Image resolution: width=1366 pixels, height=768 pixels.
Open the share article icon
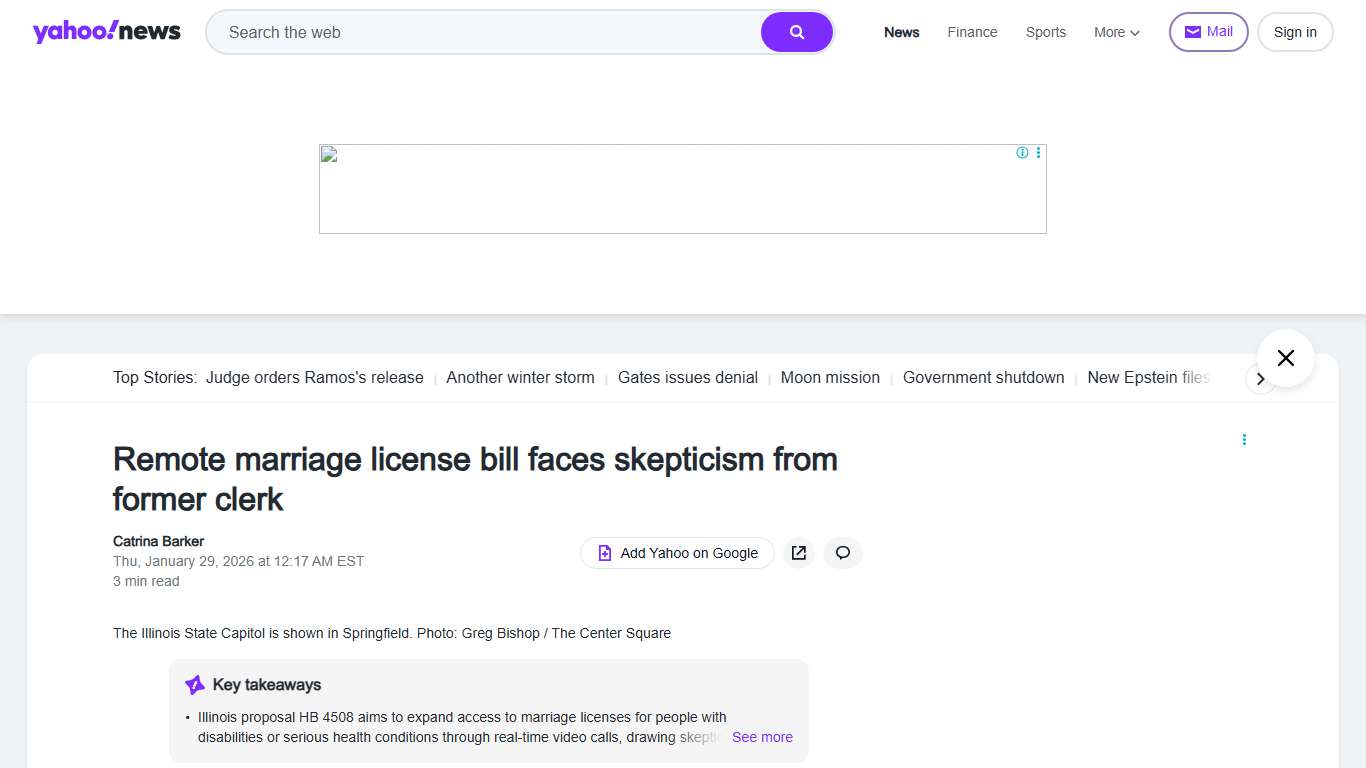pyautogui.click(x=798, y=553)
